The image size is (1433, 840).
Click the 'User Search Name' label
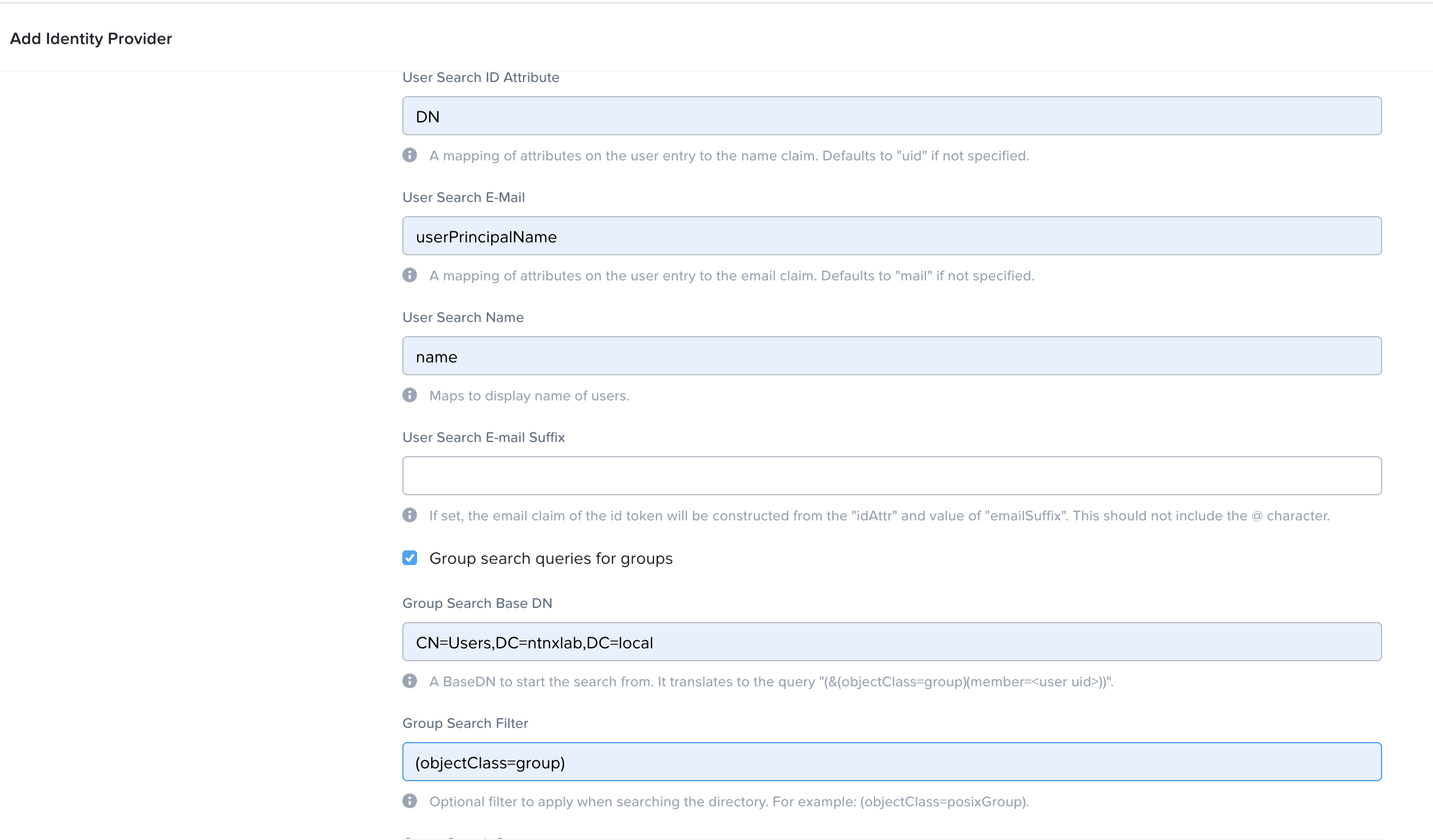click(x=463, y=317)
